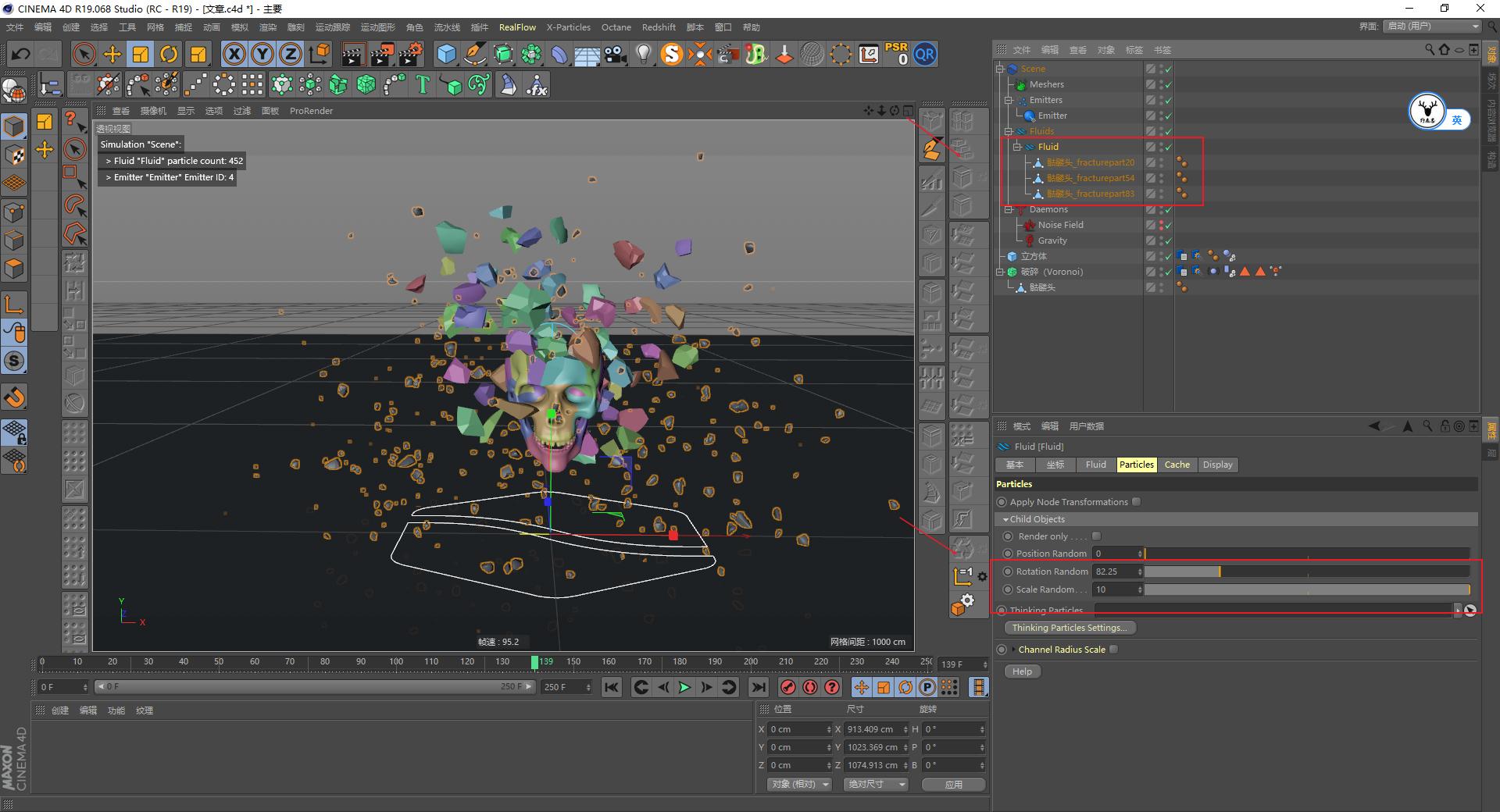The width and height of the screenshot is (1500, 812).
Task: Open the RealFlow menu
Action: [517, 27]
